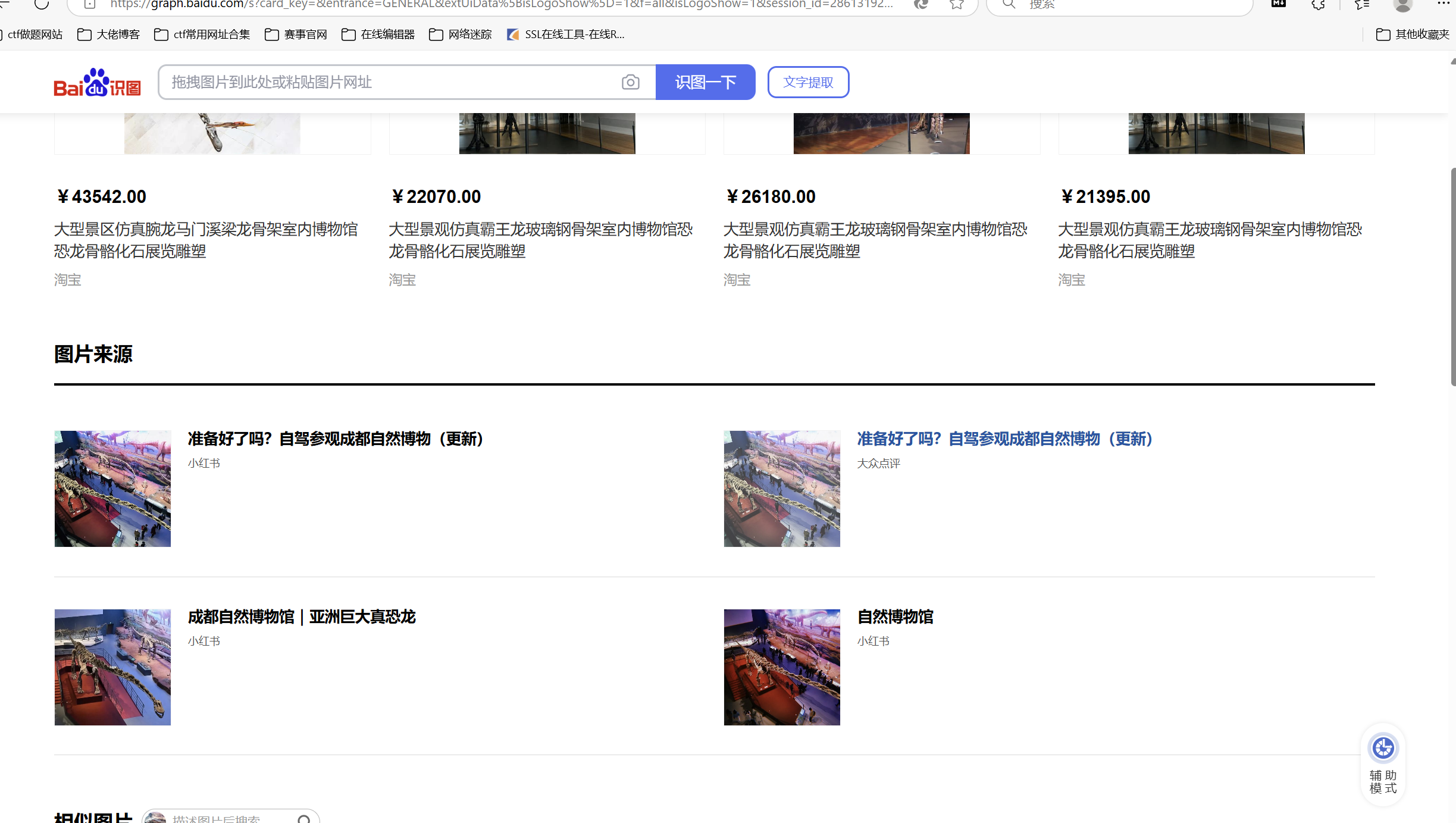Open the favorites list icon in toolbar

tap(1362, 5)
